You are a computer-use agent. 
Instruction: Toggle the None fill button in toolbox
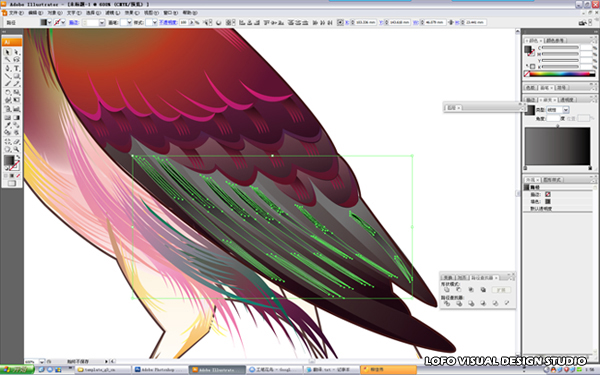tap(18, 176)
